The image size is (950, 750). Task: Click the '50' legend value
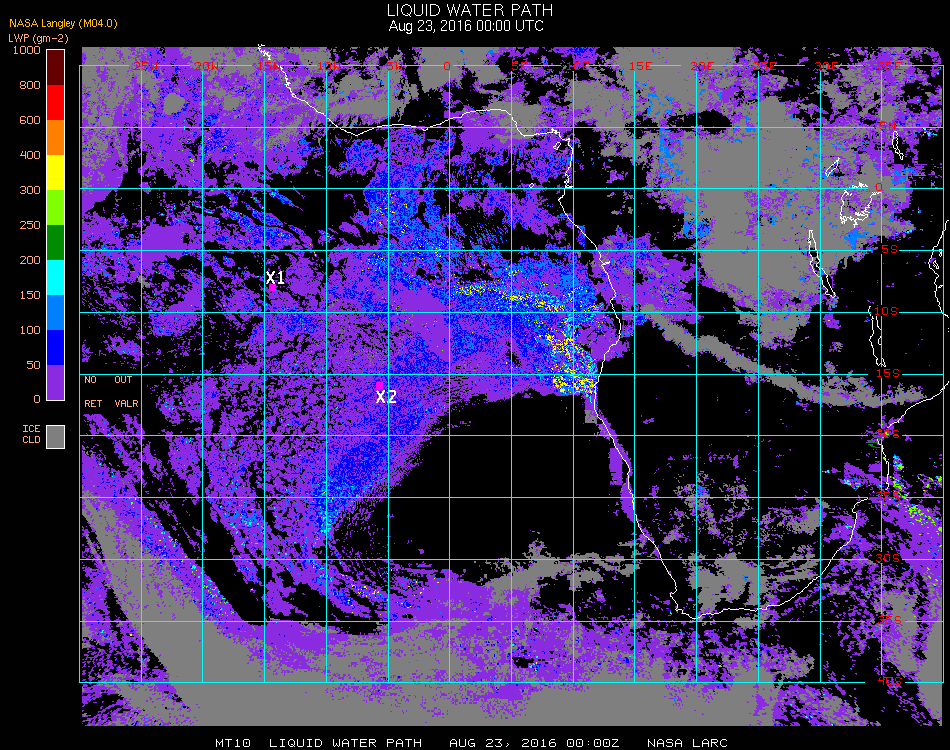pos(33,365)
